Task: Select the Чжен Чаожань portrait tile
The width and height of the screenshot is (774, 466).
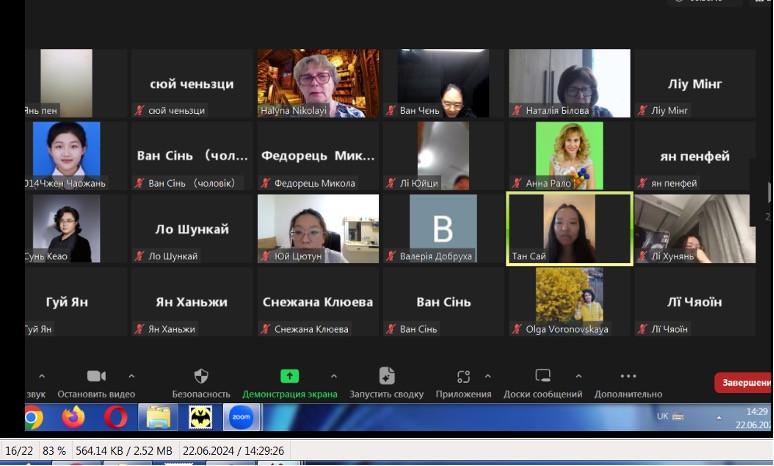Action: tap(66, 155)
